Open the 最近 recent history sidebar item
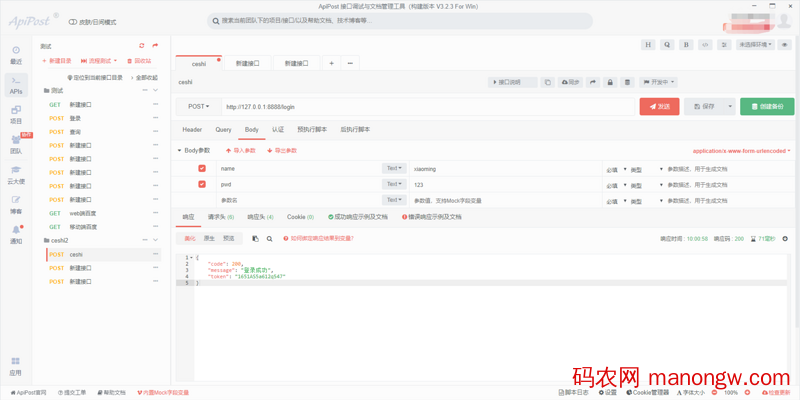800x400 pixels. [16, 55]
